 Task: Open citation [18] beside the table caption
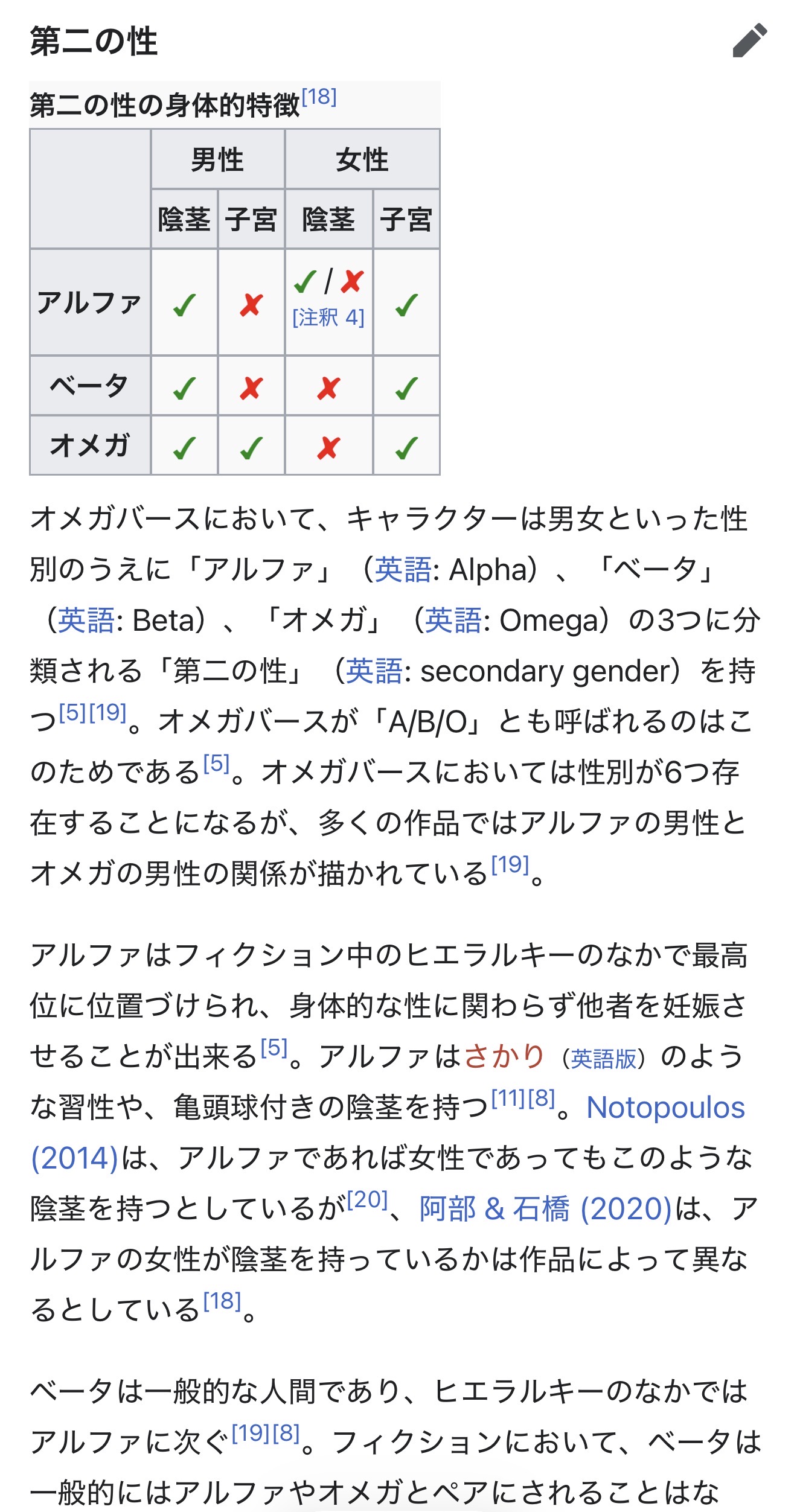pyautogui.click(x=319, y=97)
